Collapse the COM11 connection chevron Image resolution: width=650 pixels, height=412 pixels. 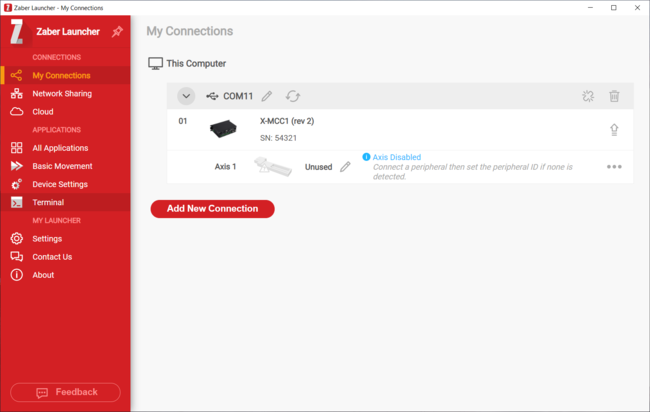click(186, 96)
